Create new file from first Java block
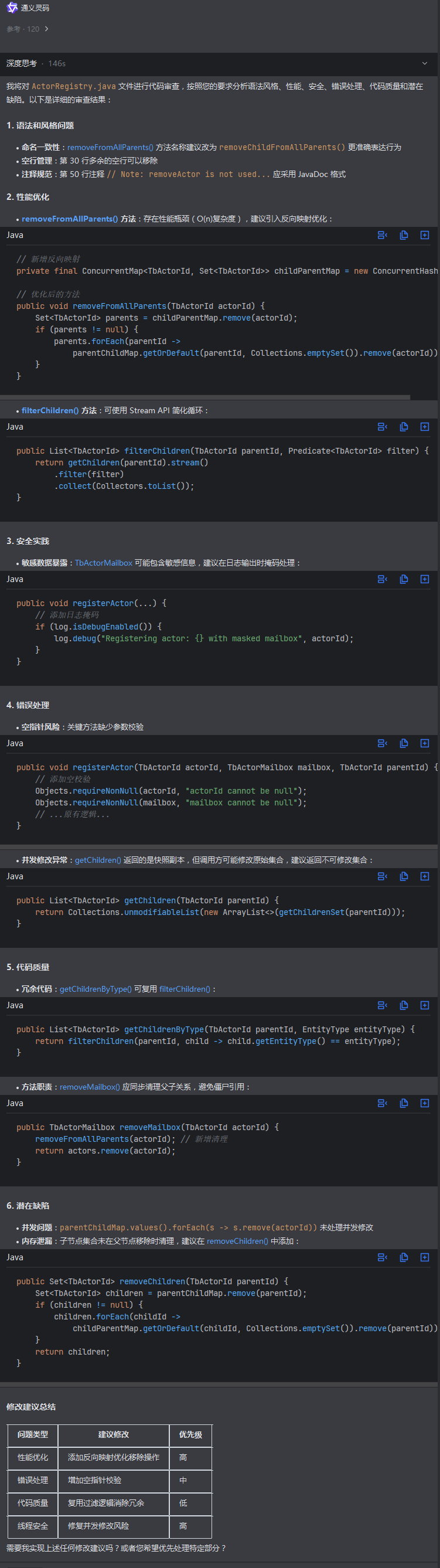This screenshot has width=440, height=1568. pyautogui.click(x=425, y=235)
